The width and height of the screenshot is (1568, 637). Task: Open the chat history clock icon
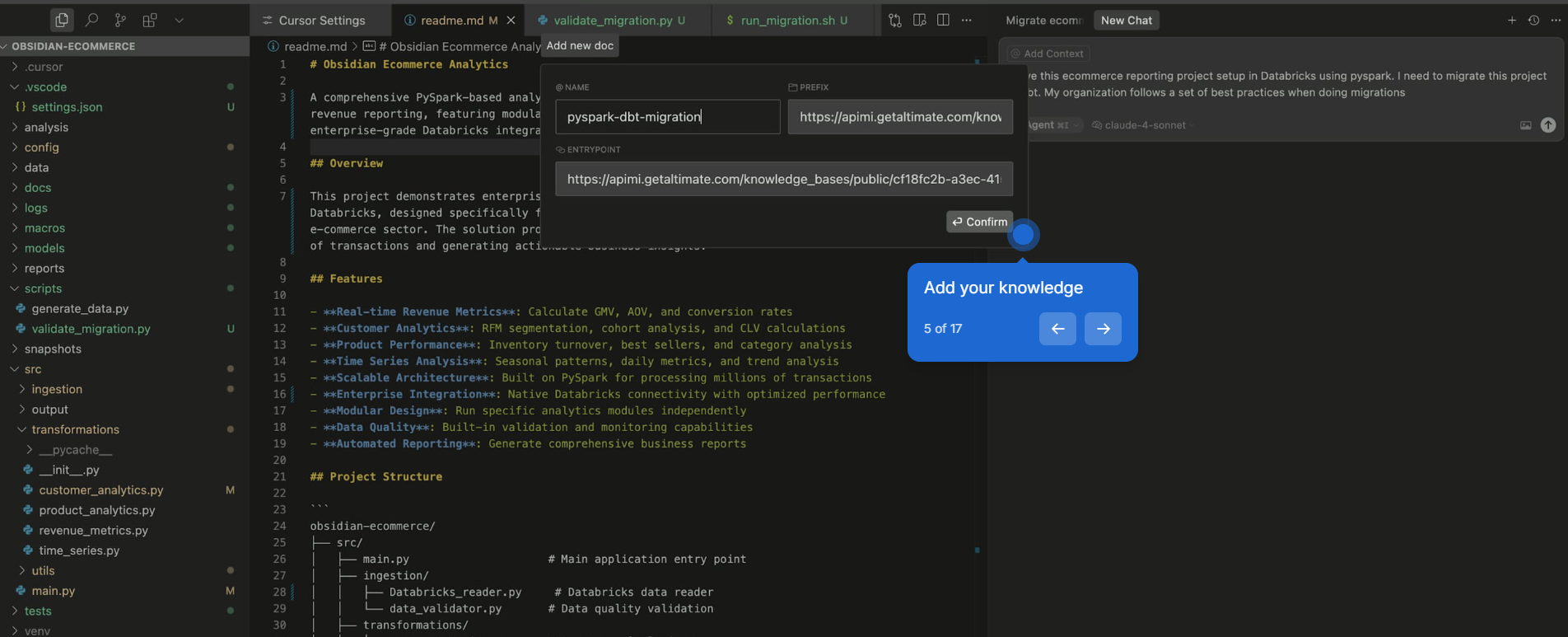coord(1533,20)
